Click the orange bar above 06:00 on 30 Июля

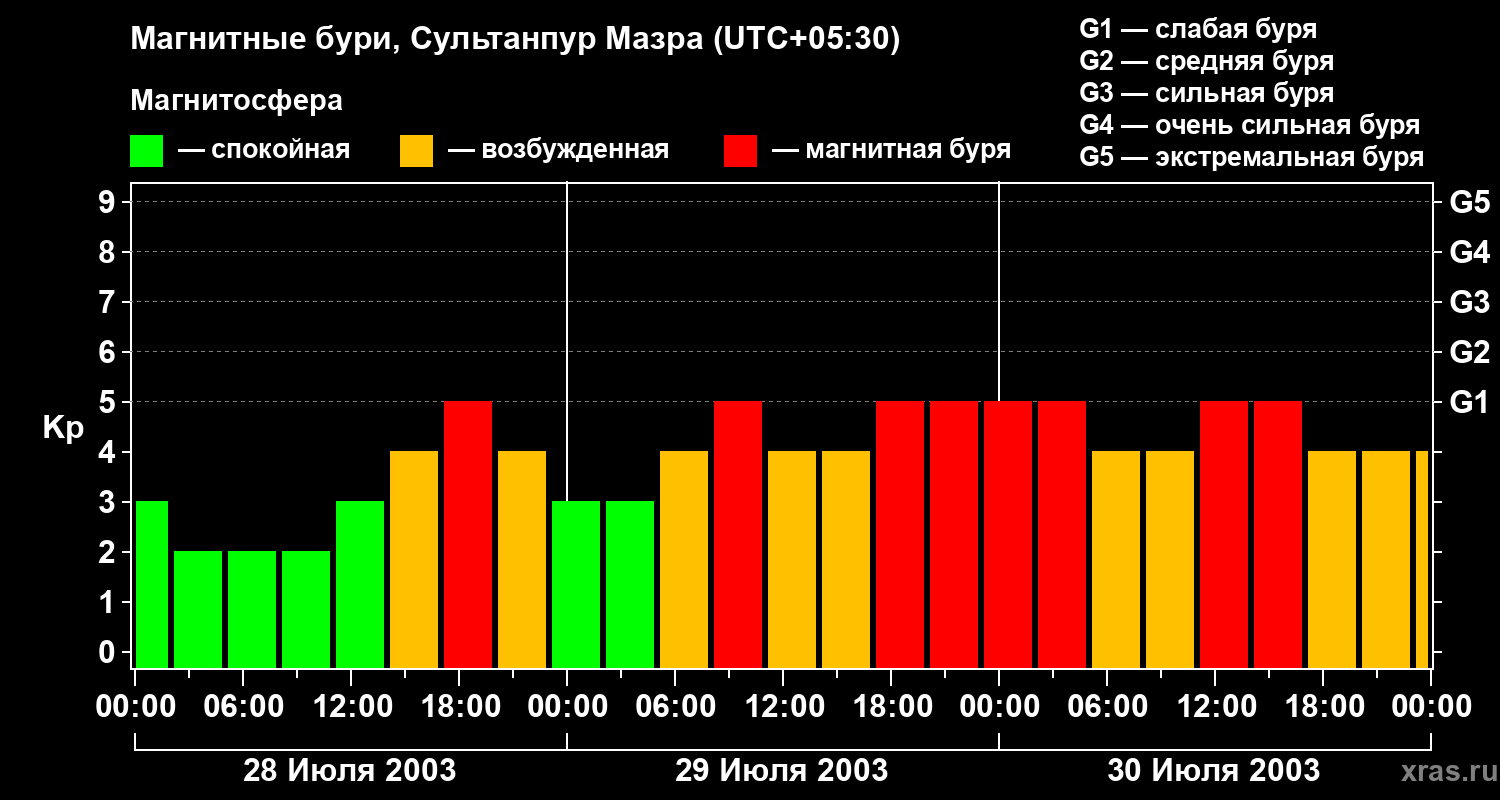click(x=1116, y=560)
